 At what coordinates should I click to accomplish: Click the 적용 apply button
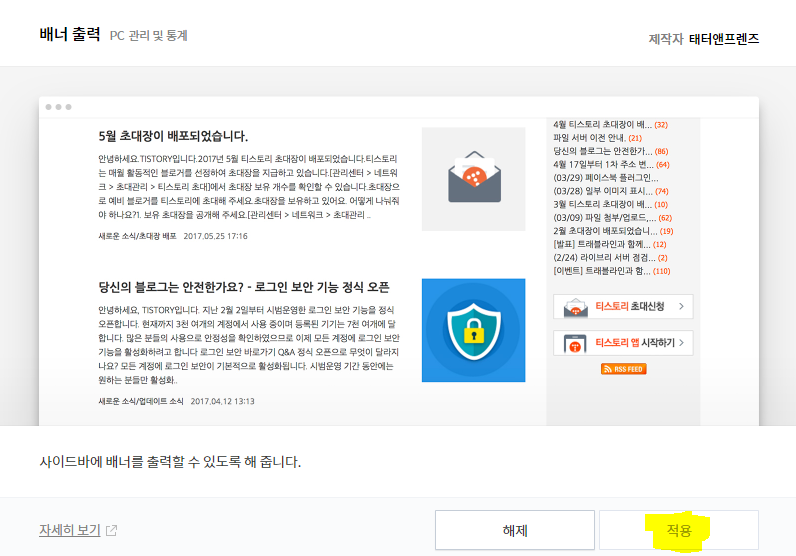679,530
